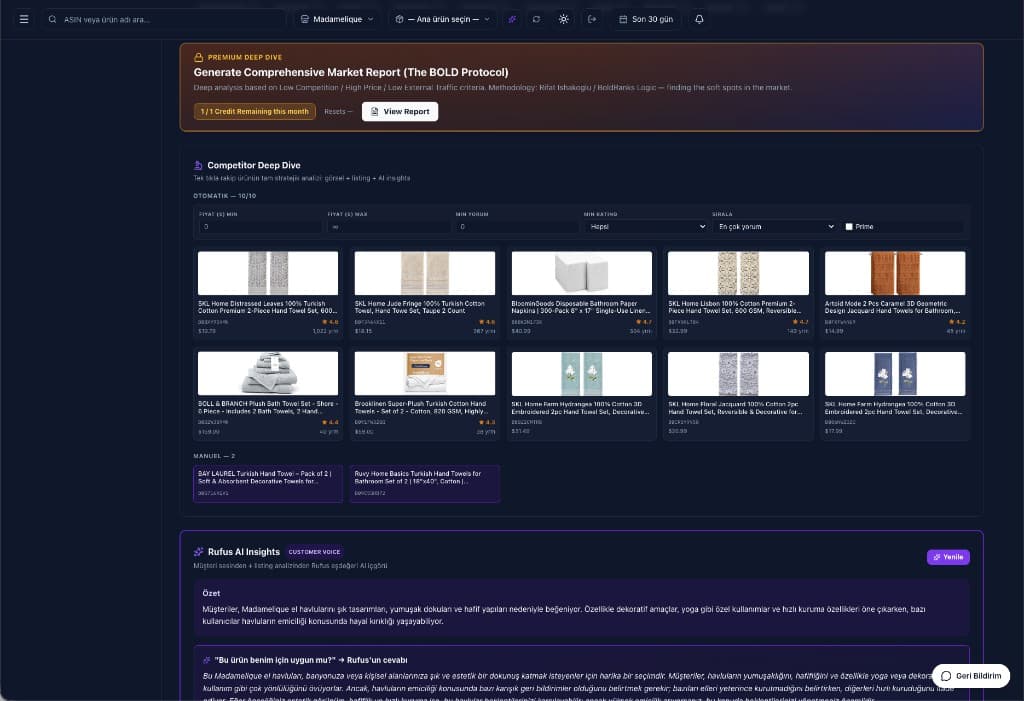
Task: Open the Geri Bildirim feedback button
Action: click(970, 676)
